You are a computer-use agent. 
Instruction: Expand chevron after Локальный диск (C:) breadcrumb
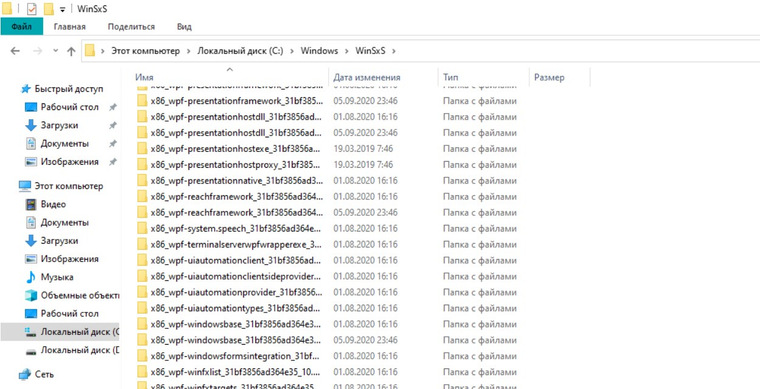click(x=292, y=51)
